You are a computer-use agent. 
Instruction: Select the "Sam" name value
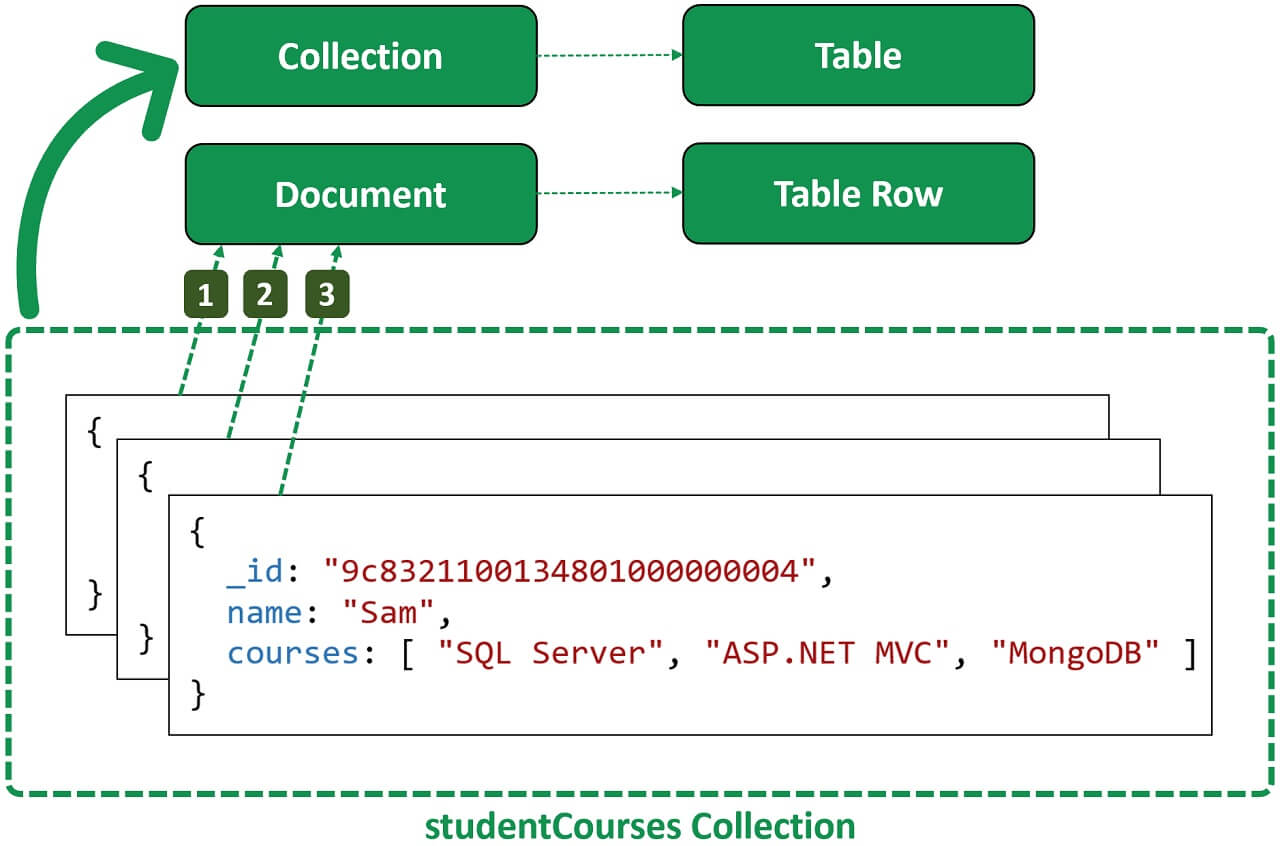point(390,612)
